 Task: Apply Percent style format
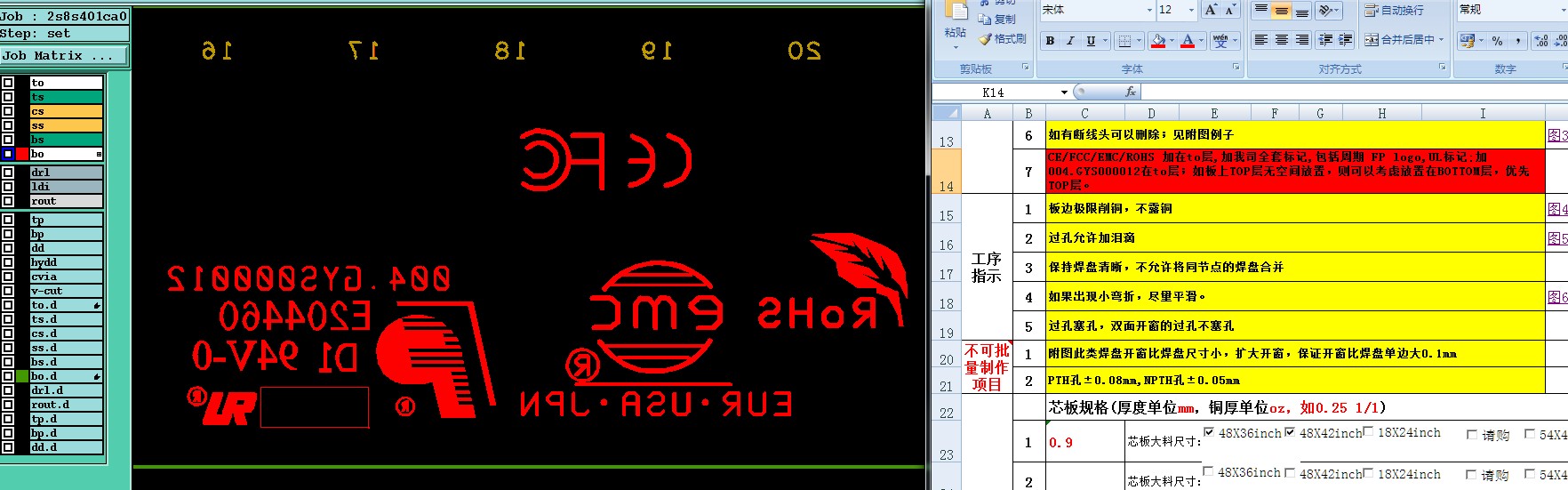click(1498, 41)
